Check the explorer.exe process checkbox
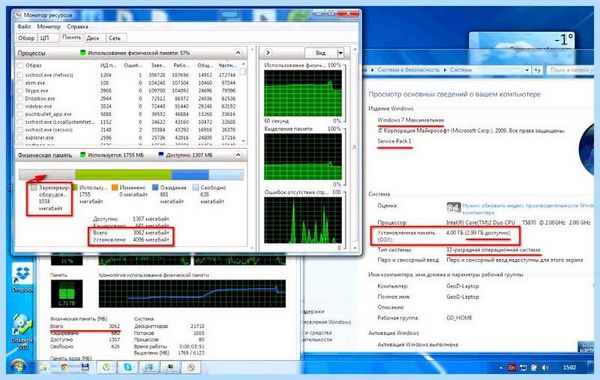 [x=20, y=137]
